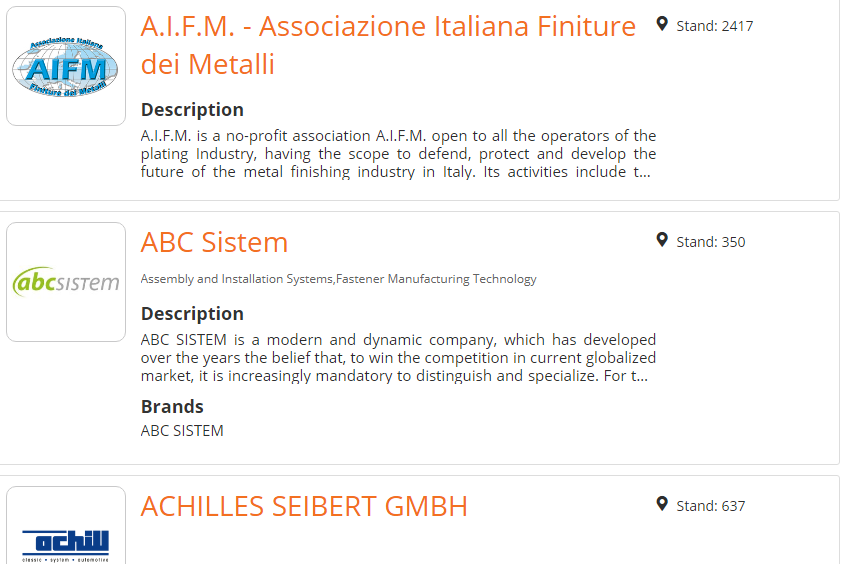Click the Stand: 637 label

(710, 506)
